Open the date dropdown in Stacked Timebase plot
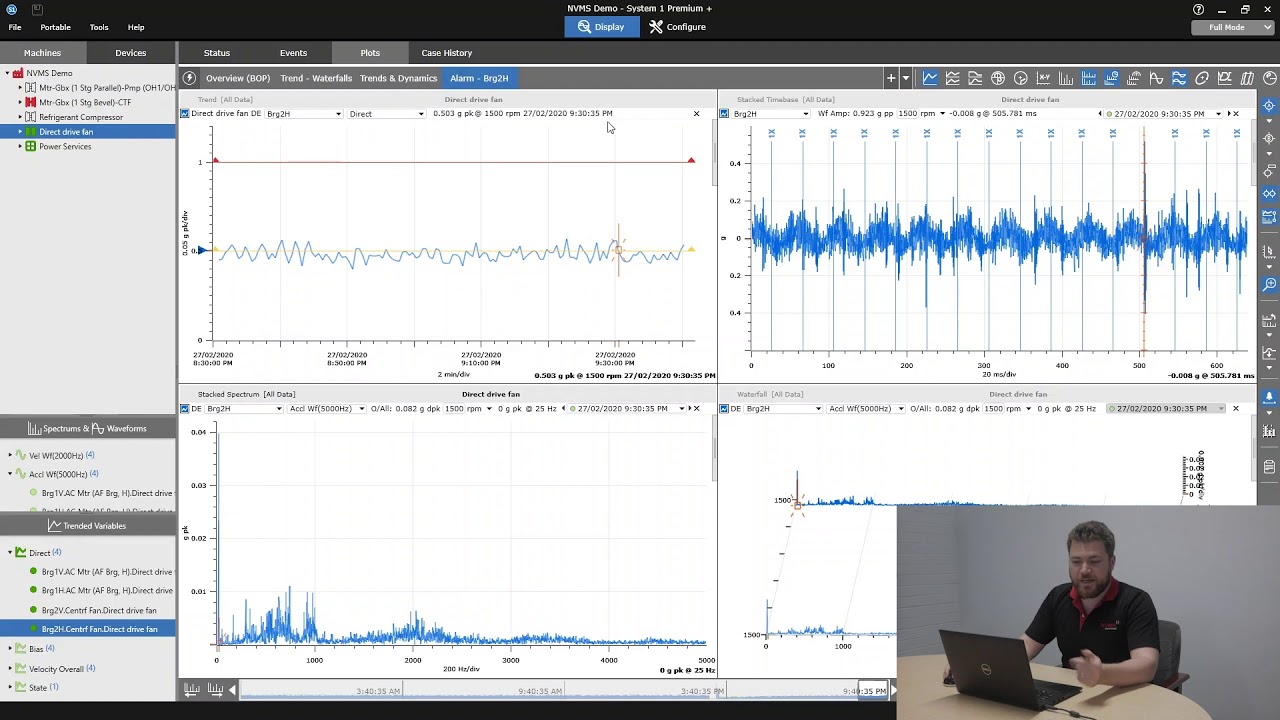This screenshot has height=720, width=1280. (1218, 114)
